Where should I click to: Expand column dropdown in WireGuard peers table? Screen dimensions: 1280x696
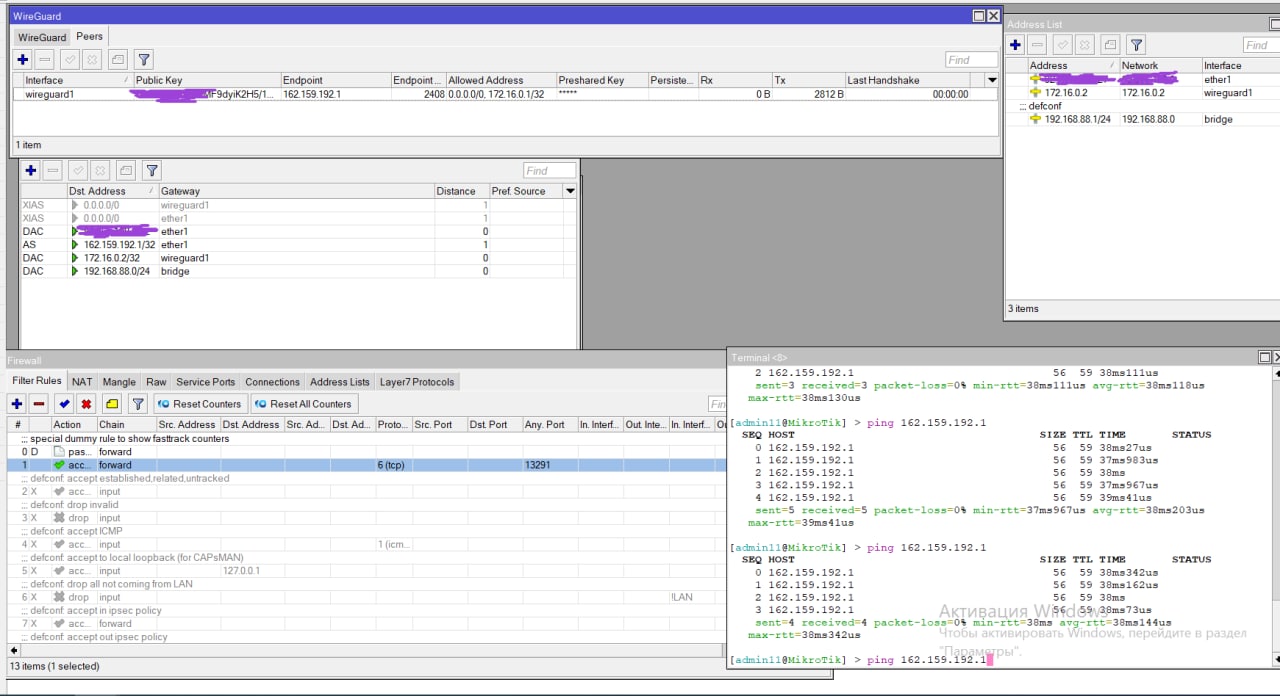(x=992, y=80)
